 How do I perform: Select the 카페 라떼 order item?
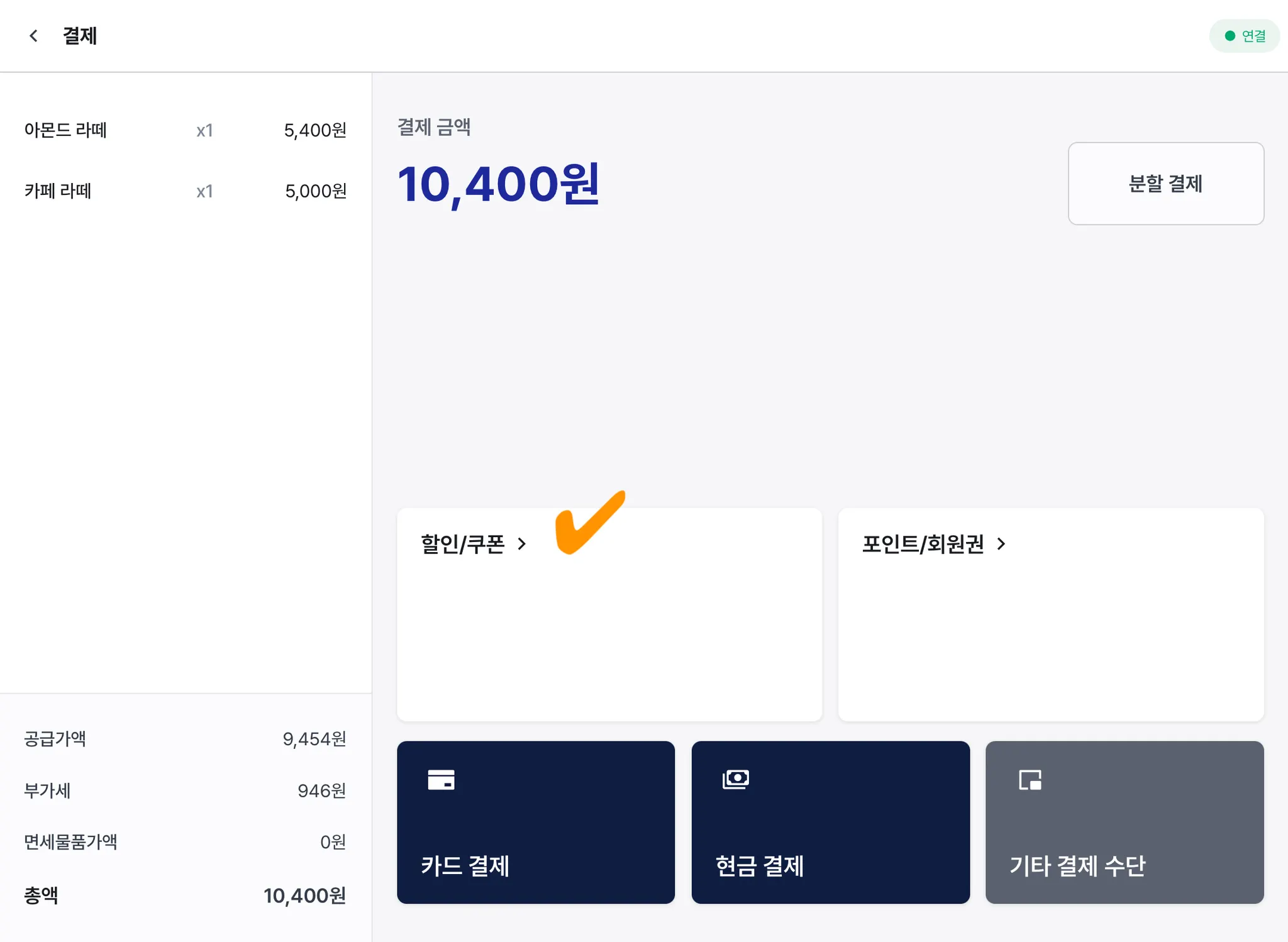point(185,191)
